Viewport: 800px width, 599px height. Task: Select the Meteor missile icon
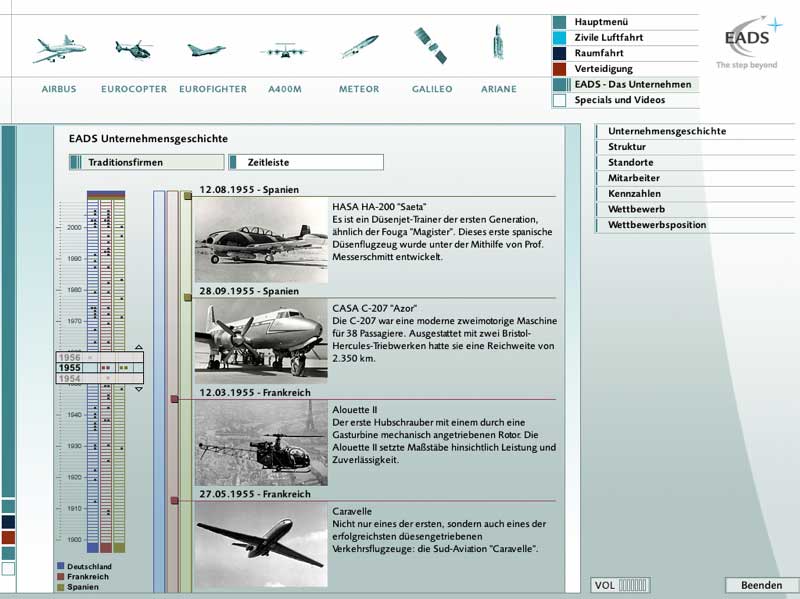[x=360, y=46]
